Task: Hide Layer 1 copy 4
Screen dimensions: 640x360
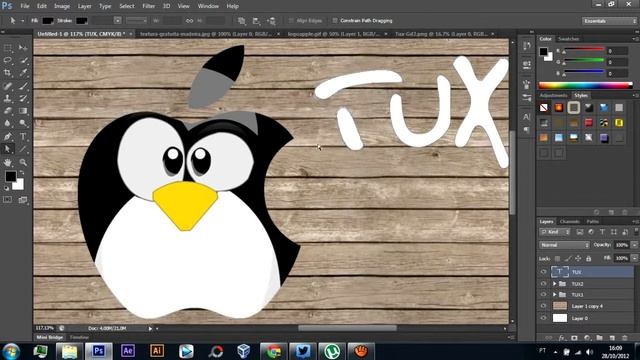Action: pyautogui.click(x=543, y=306)
